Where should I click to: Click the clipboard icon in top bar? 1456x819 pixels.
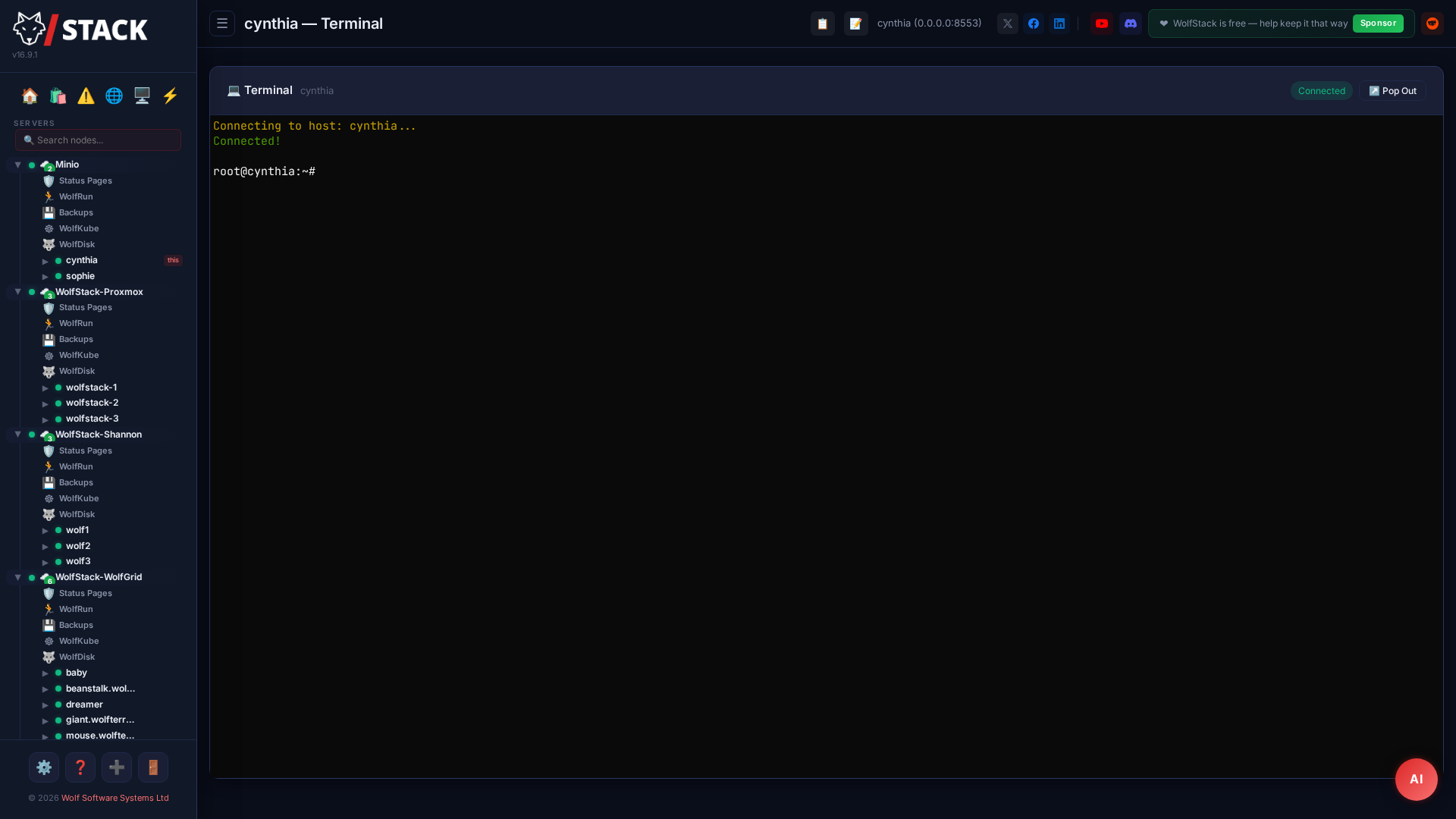coord(823,24)
